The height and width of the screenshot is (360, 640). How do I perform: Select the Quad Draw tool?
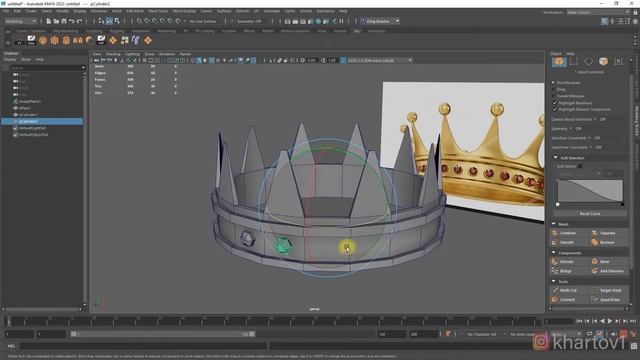click(x=609, y=300)
